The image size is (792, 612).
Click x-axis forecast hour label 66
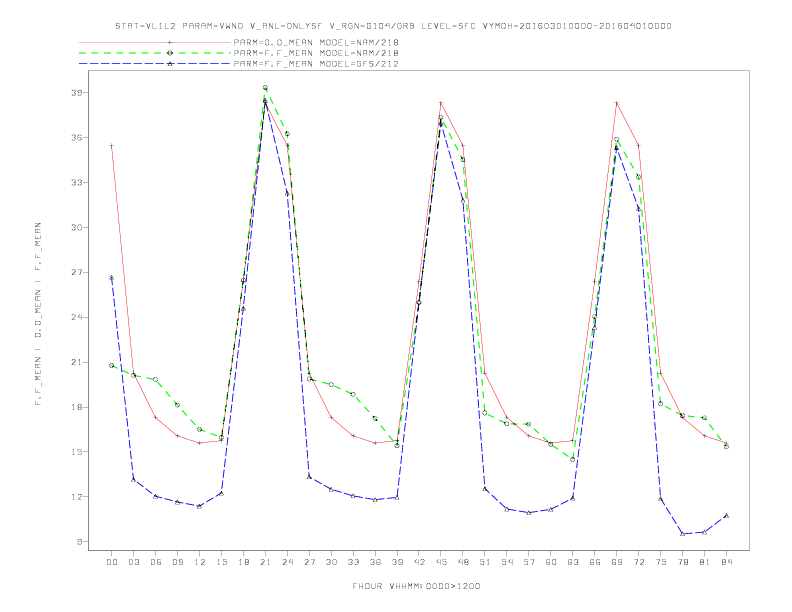pos(595,562)
